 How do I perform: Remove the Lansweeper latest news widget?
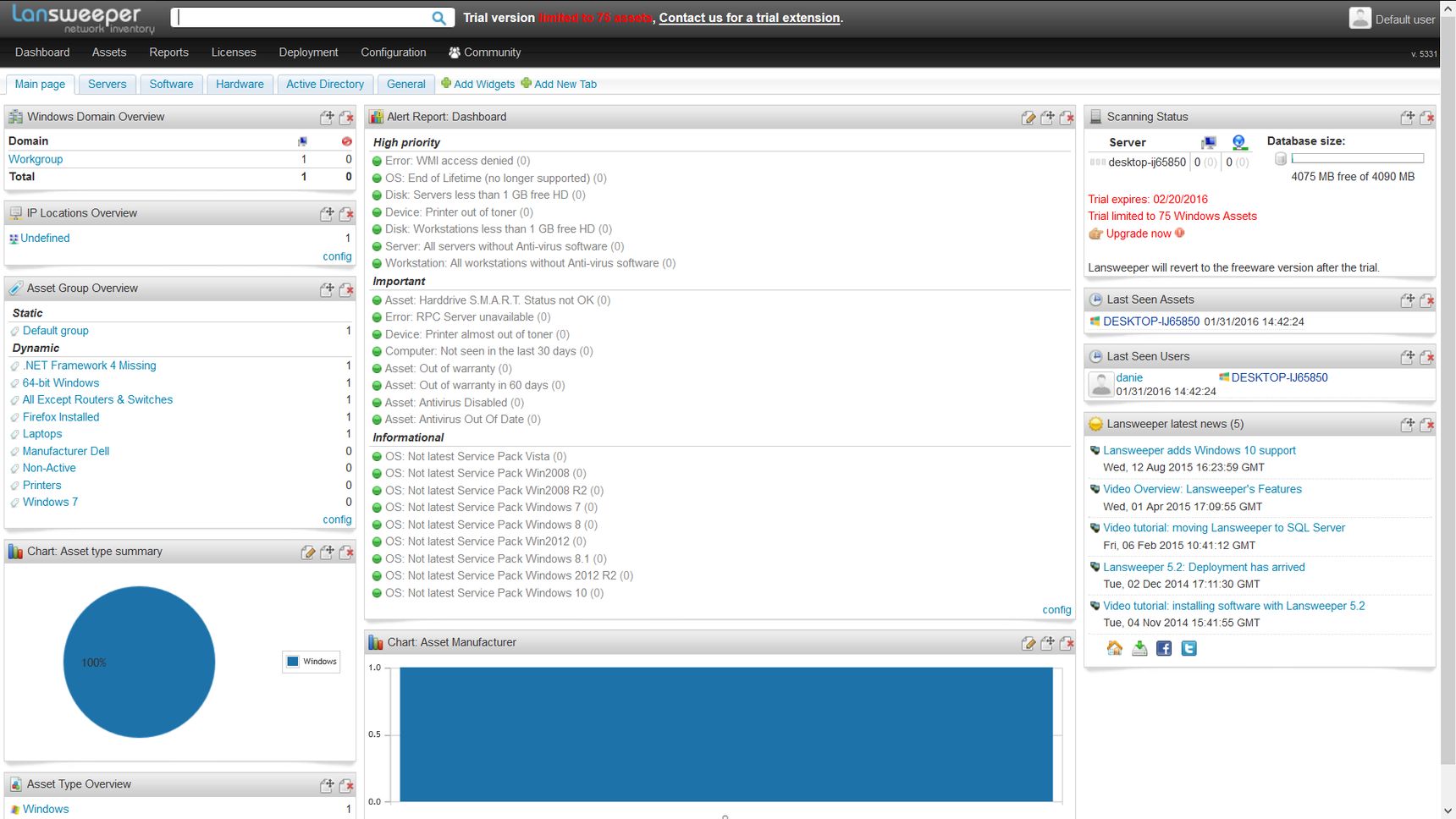point(1426,425)
